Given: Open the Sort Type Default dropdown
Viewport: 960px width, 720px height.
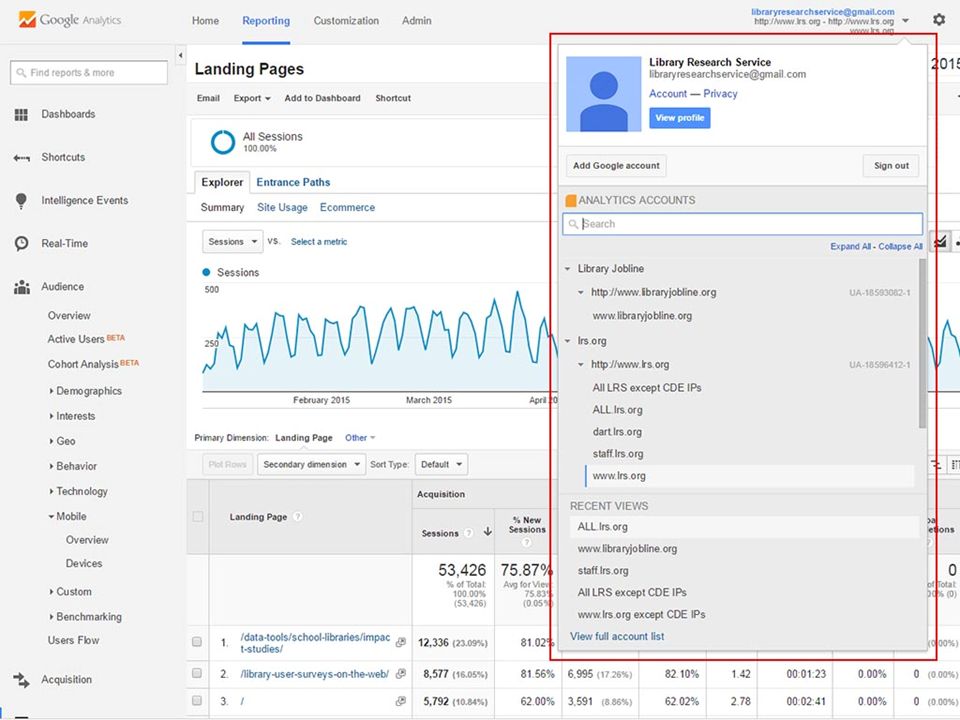Looking at the screenshot, I should (441, 465).
